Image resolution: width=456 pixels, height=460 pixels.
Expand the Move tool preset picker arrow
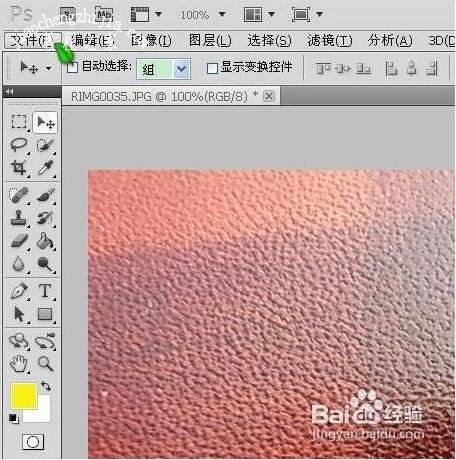click(49, 68)
